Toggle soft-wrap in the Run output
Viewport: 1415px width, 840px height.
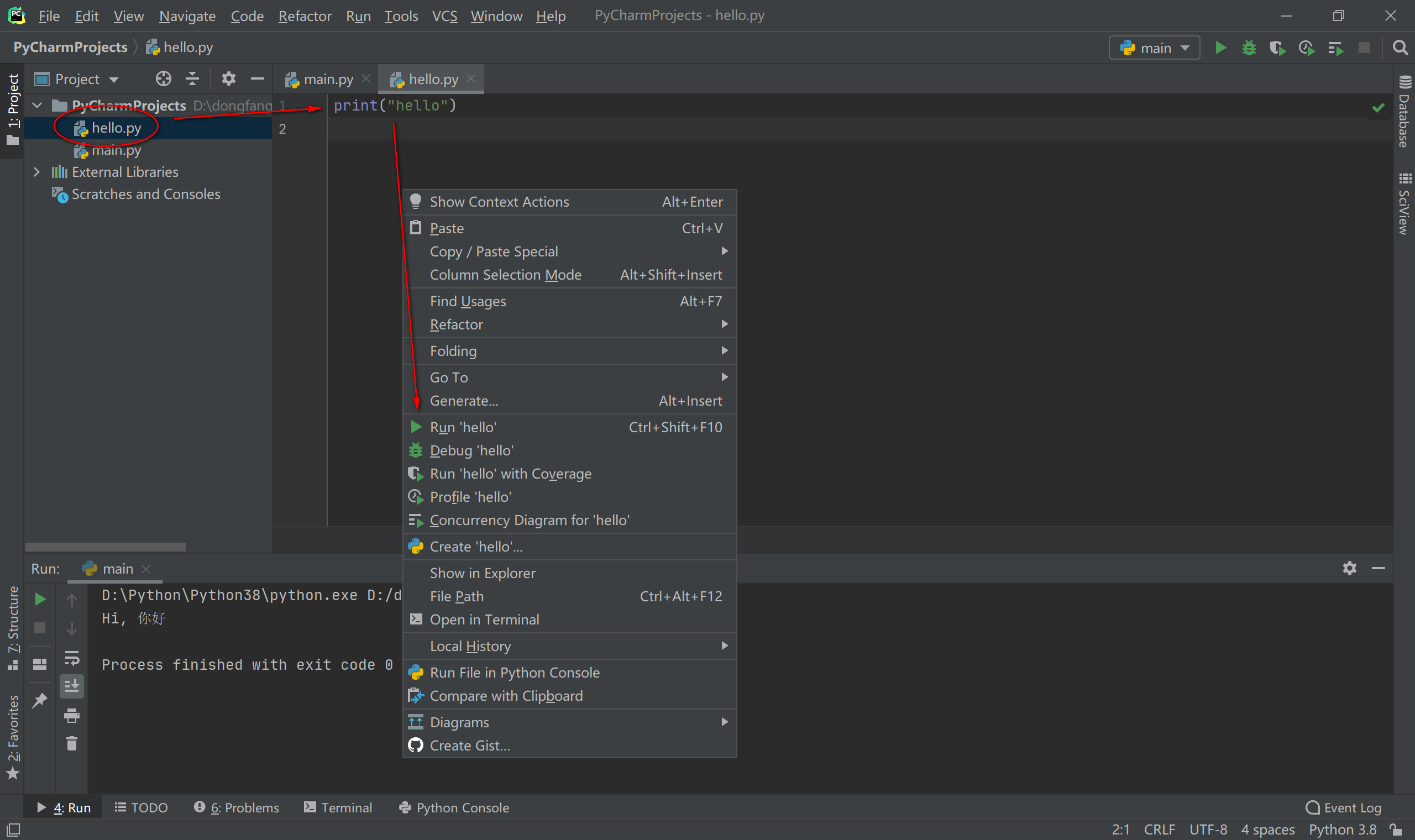[72, 658]
